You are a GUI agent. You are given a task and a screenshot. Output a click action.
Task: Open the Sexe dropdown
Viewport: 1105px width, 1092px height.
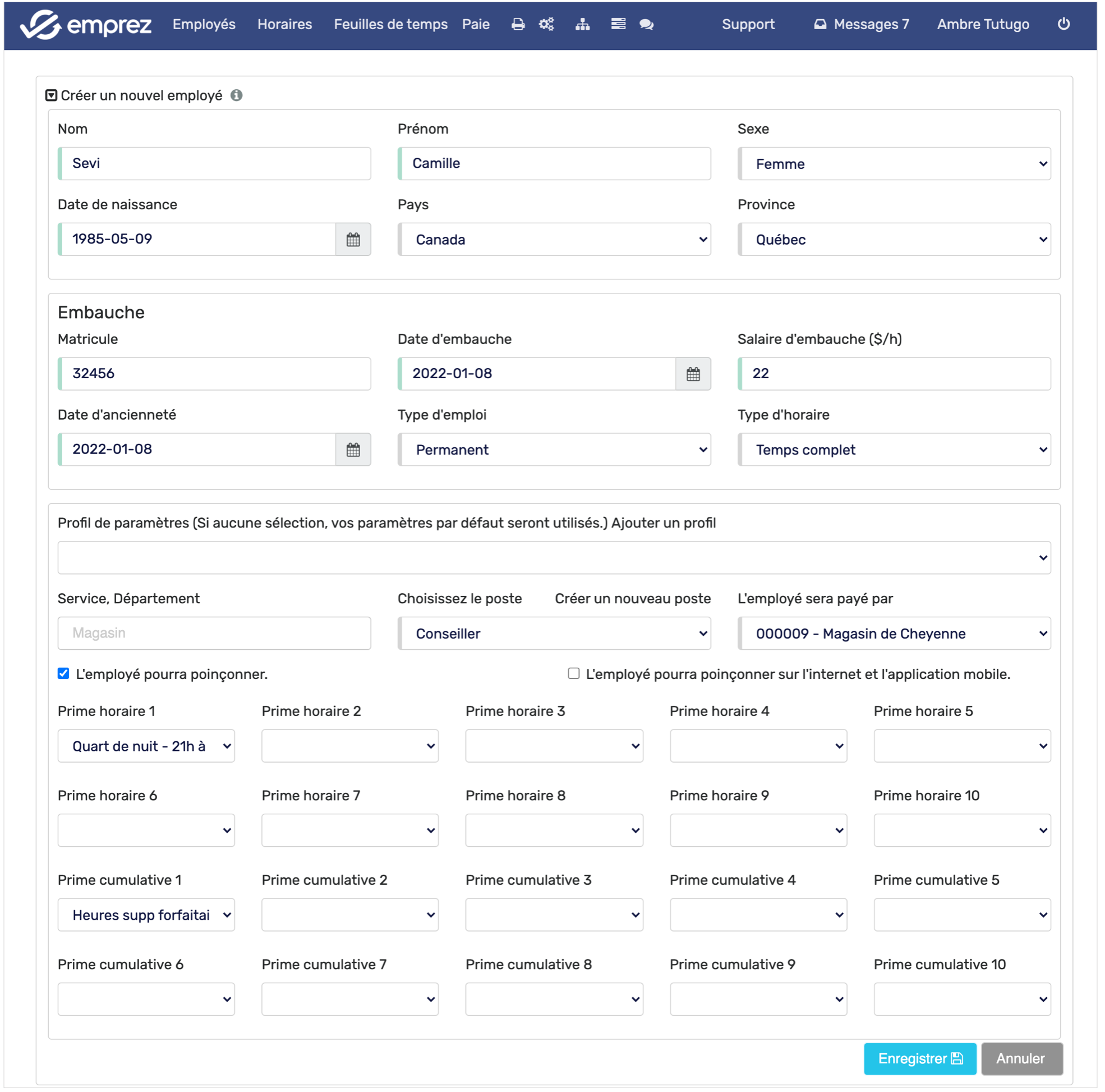894,164
